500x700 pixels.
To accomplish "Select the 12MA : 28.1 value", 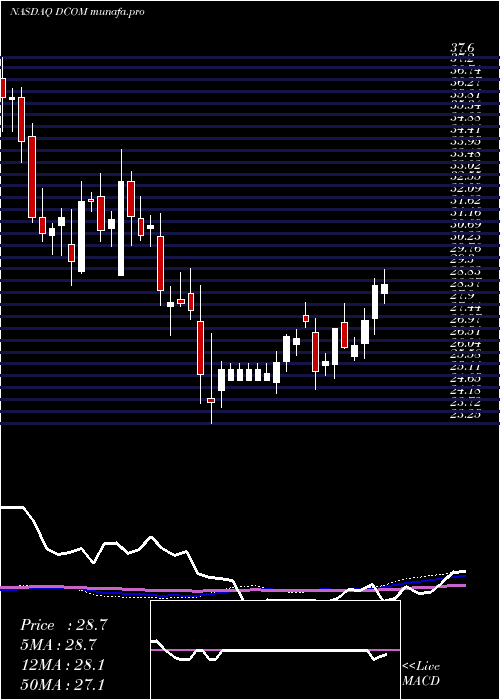I will (x=62, y=665).
